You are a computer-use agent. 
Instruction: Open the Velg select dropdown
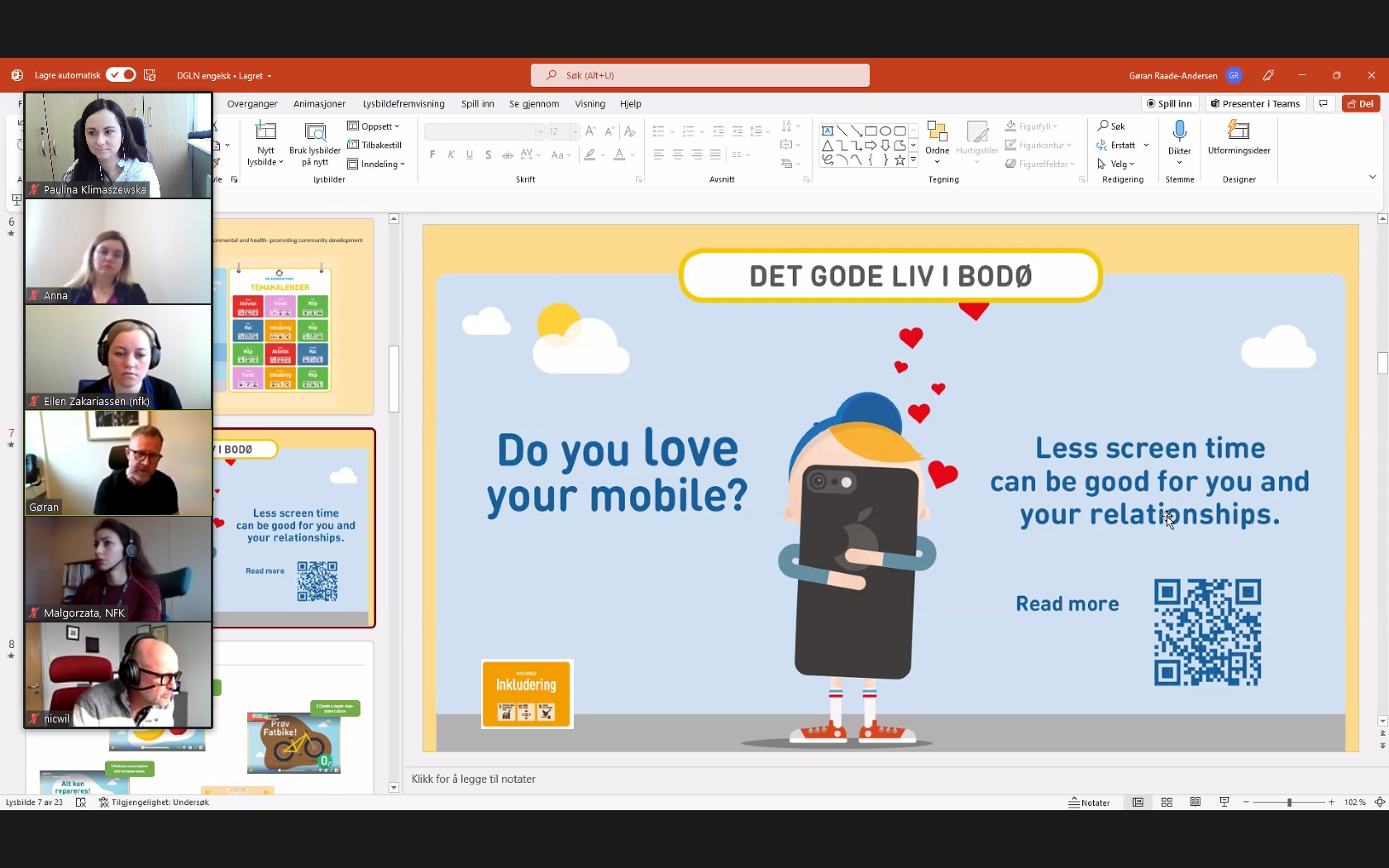1116,164
